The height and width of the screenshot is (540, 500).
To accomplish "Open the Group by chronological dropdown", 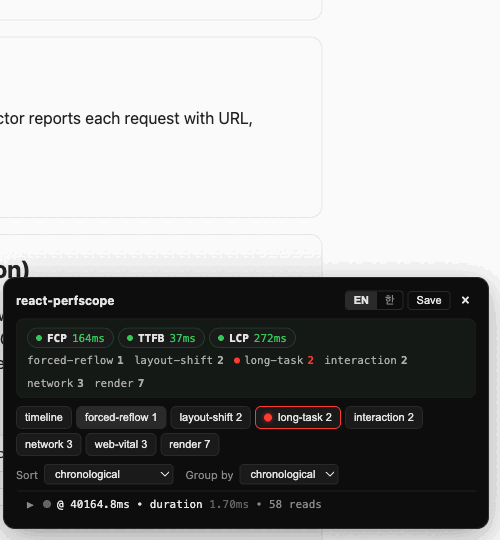I will click(289, 475).
